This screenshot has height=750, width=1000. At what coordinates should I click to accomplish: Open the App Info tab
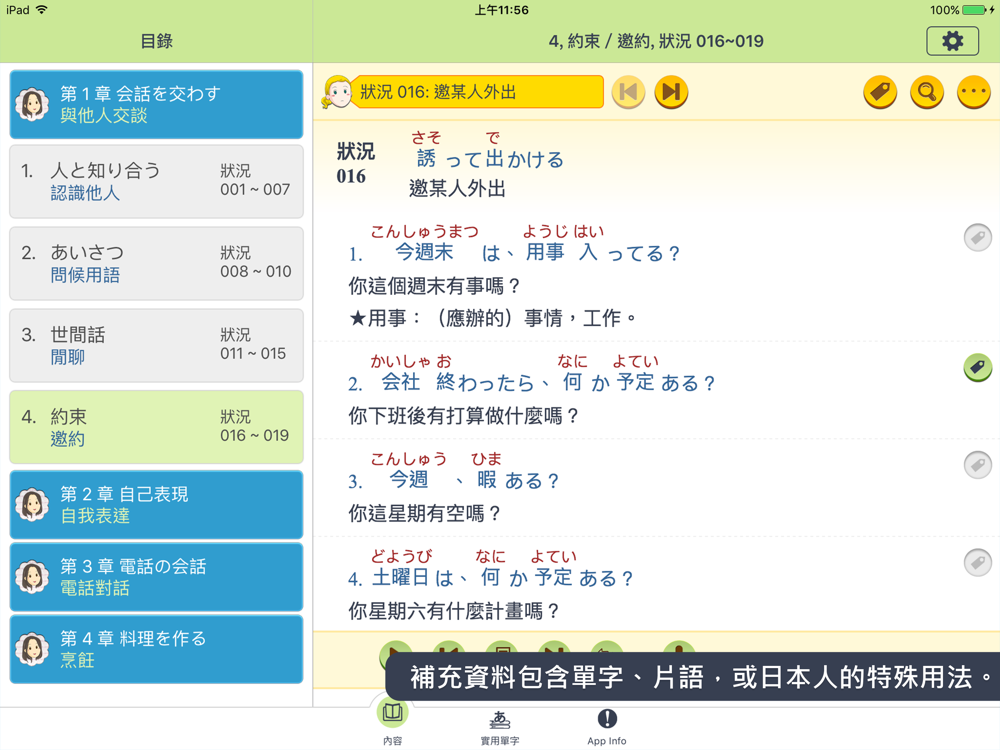(x=607, y=727)
